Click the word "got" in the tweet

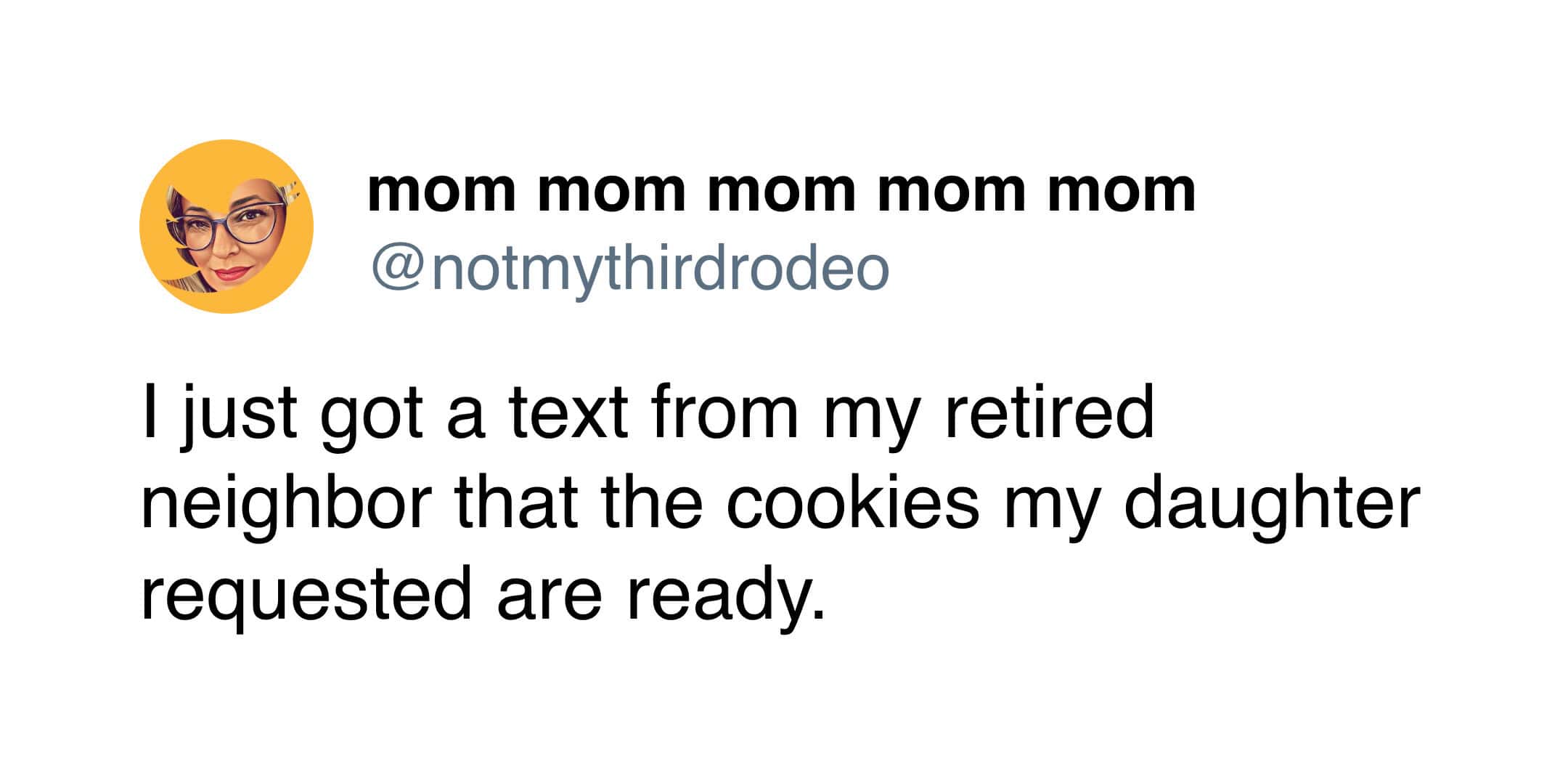click(371, 414)
